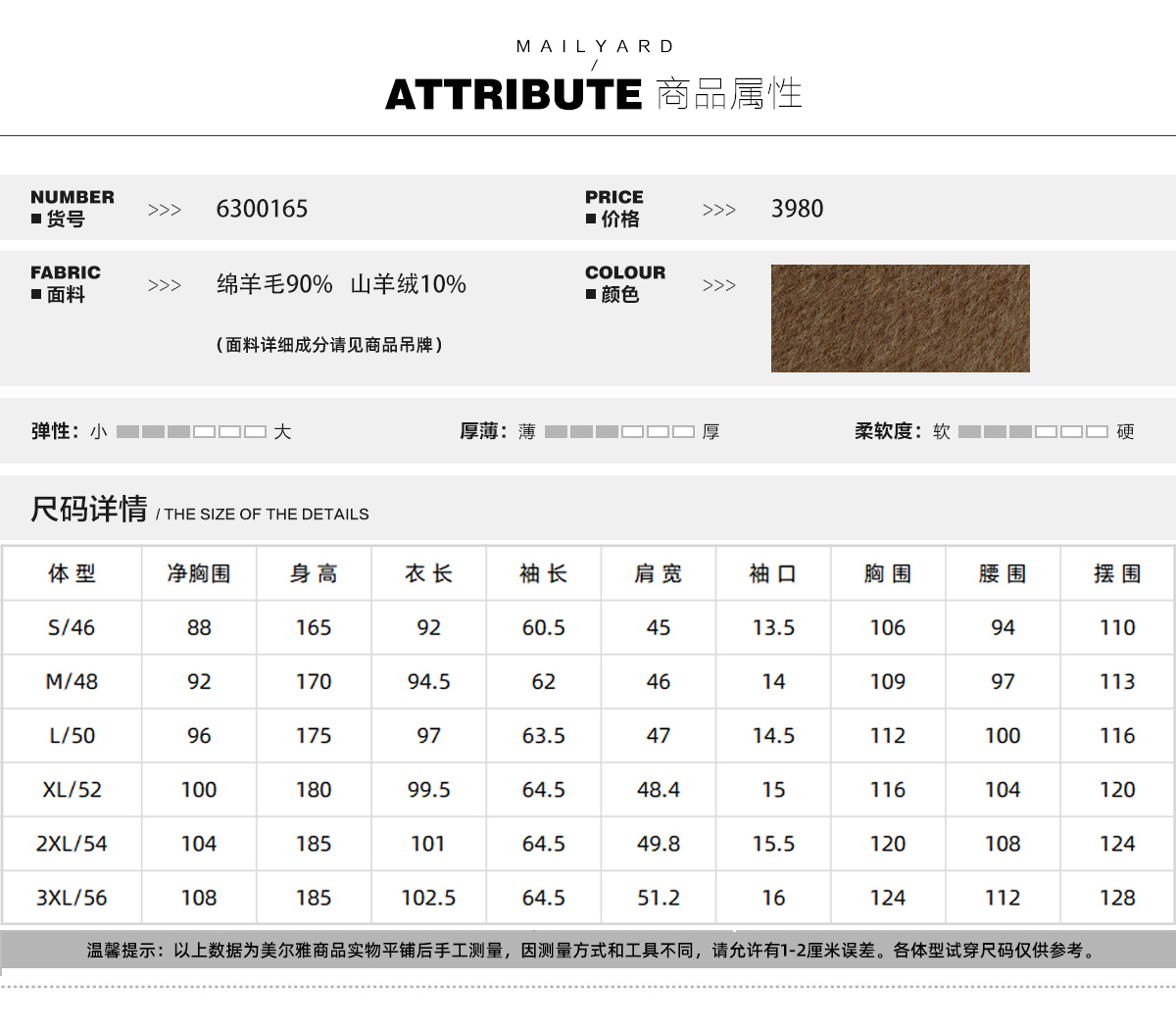
Task: Click the FABRIC 面料 label
Action: click(66, 283)
